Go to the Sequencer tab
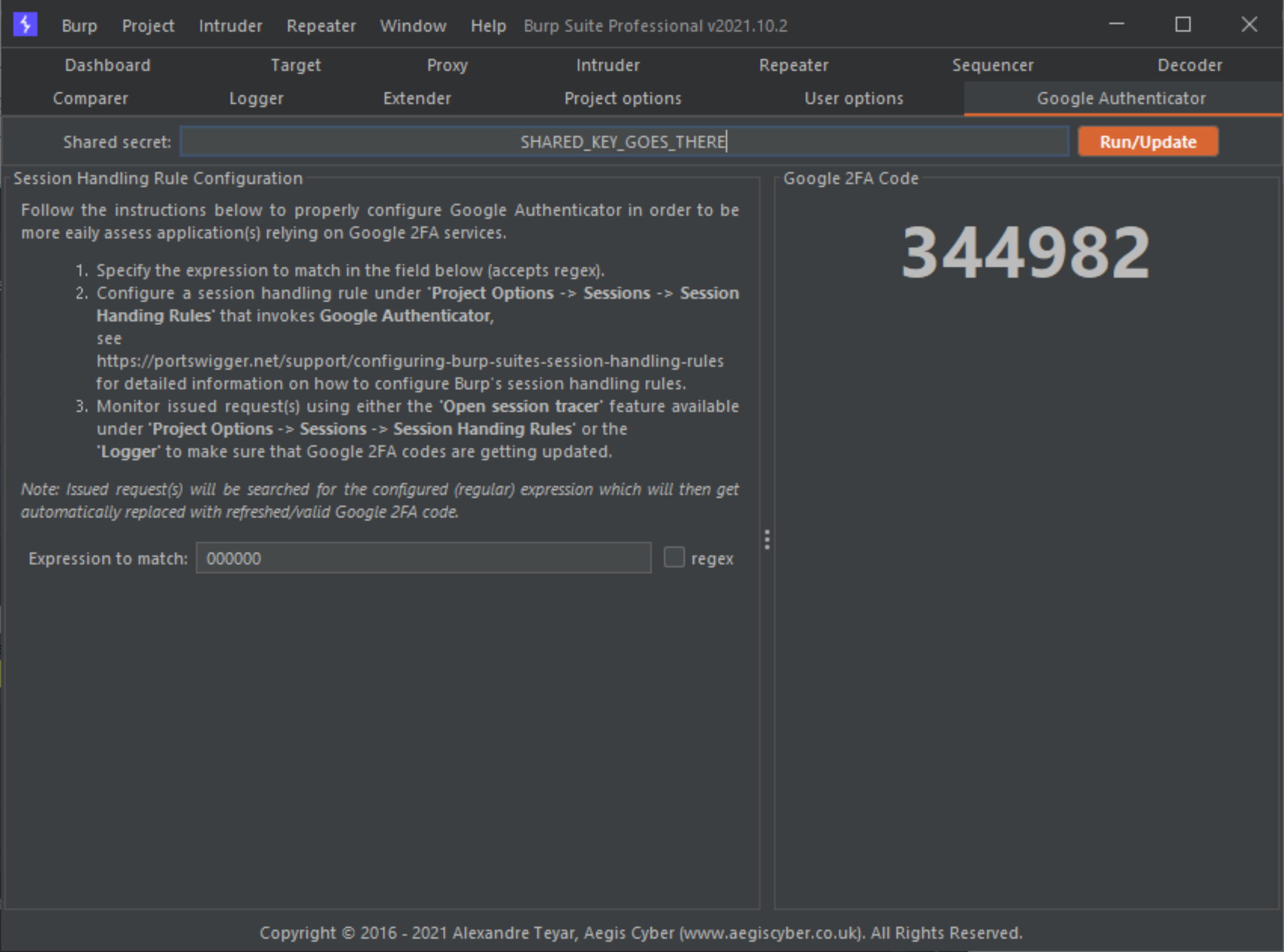Viewport: 1284px width, 952px height. [992, 65]
